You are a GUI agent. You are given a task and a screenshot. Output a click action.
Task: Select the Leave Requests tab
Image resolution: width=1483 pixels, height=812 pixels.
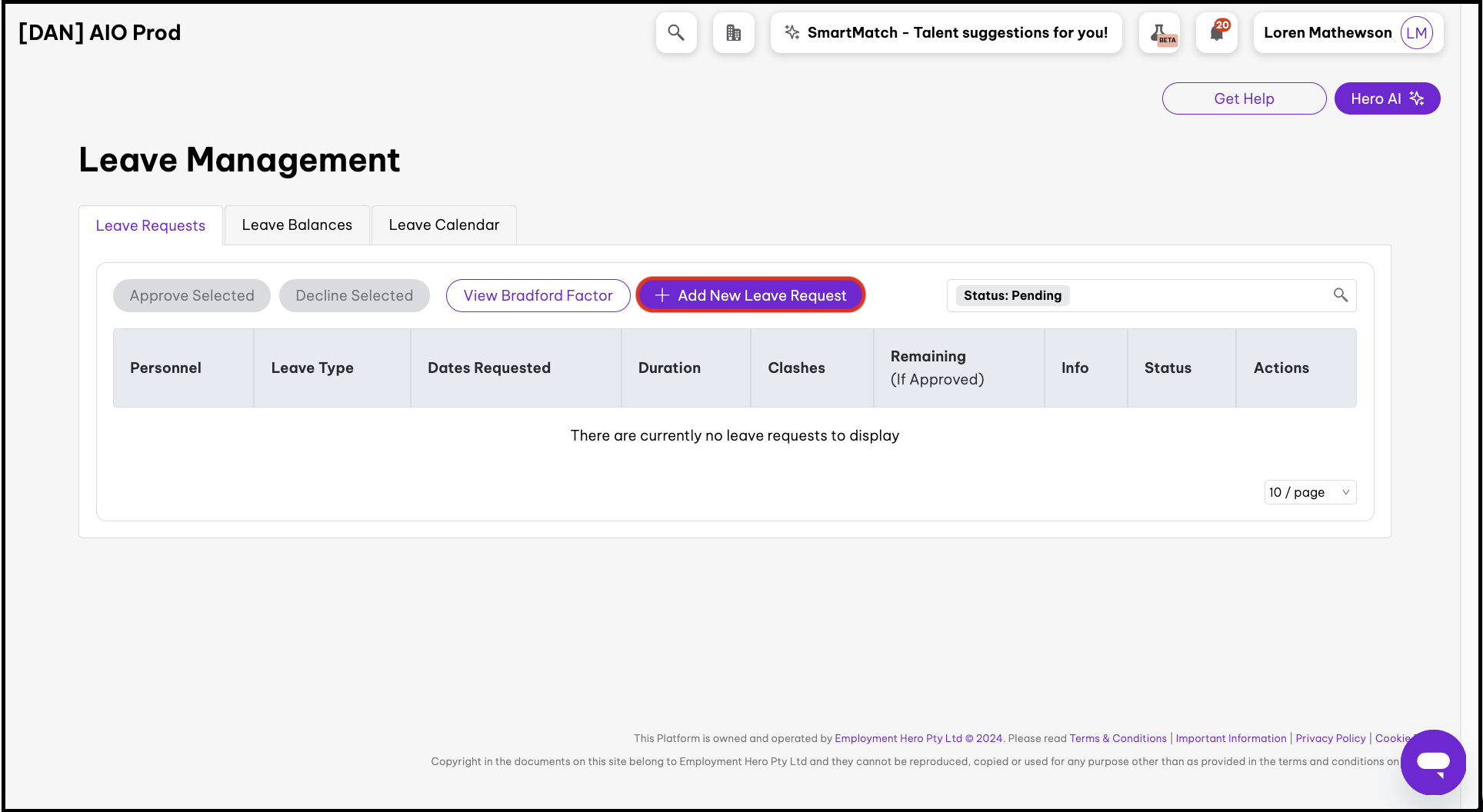click(151, 226)
